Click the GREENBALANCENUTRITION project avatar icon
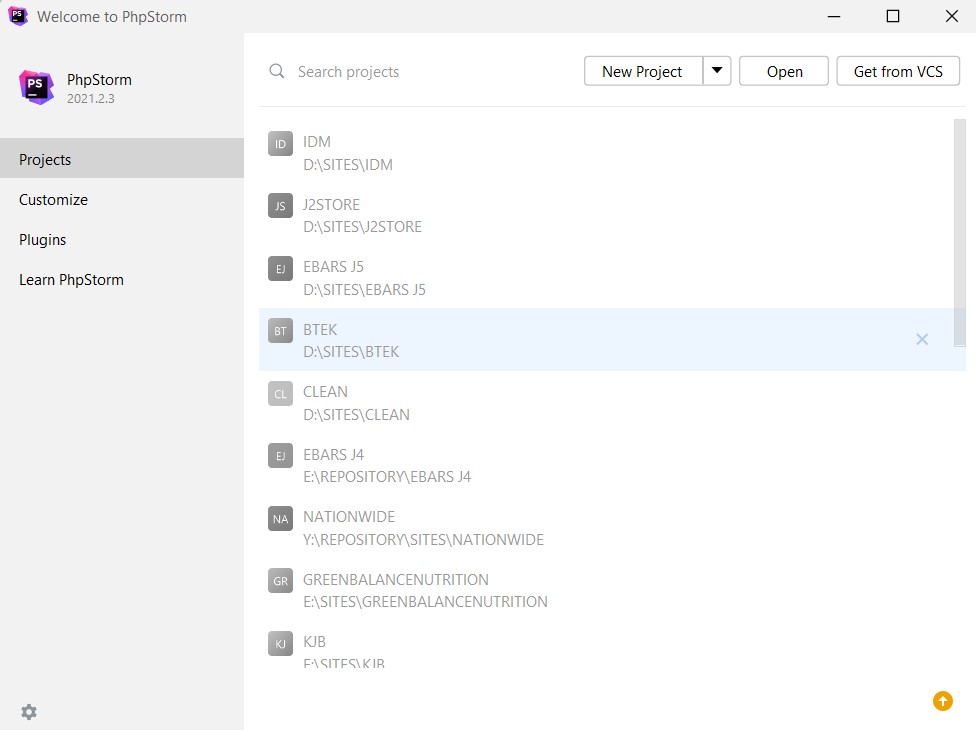The height and width of the screenshot is (730, 976). pyautogui.click(x=280, y=581)
